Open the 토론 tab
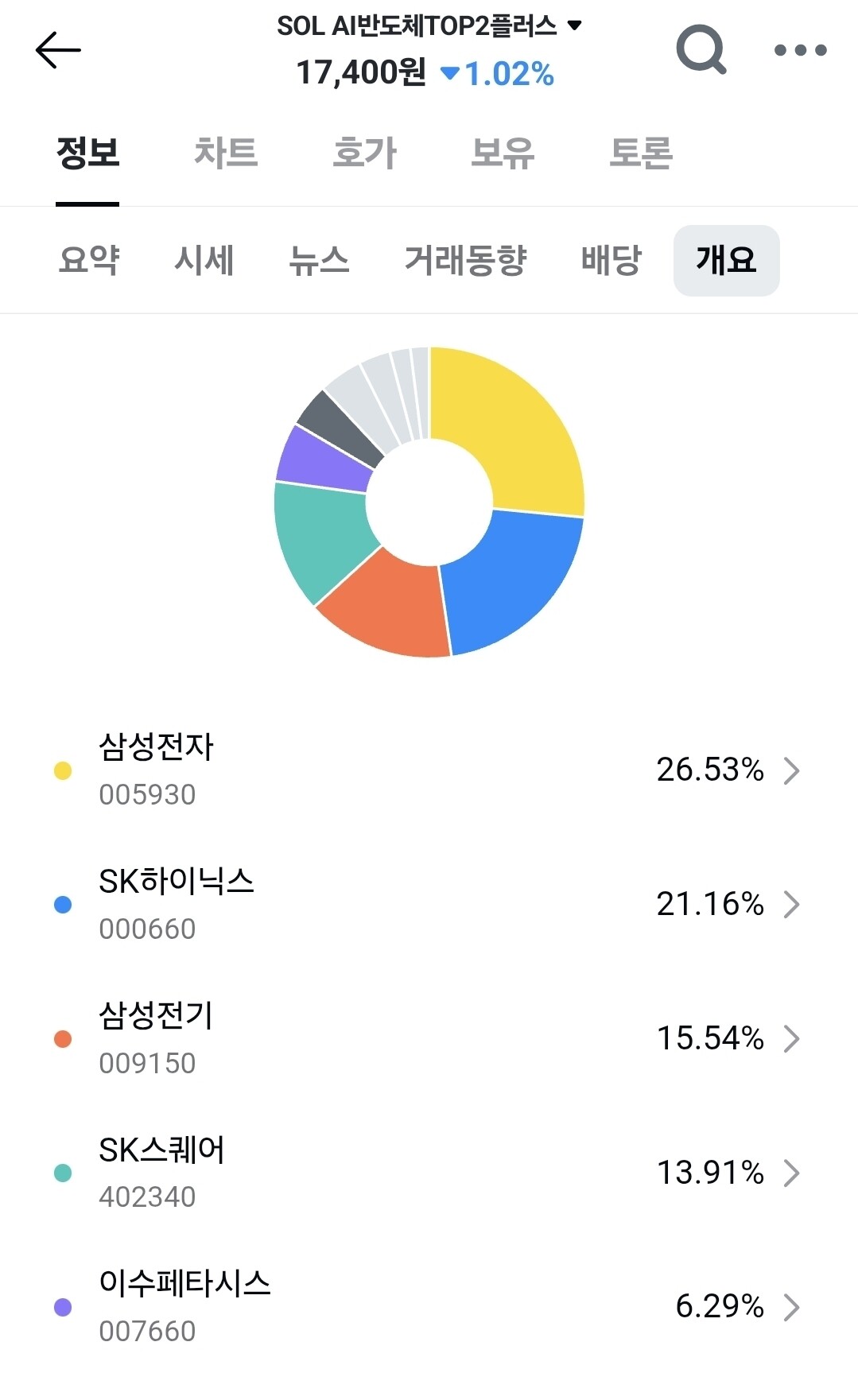Screen dimensions: 858x1400 click(641, 152)
